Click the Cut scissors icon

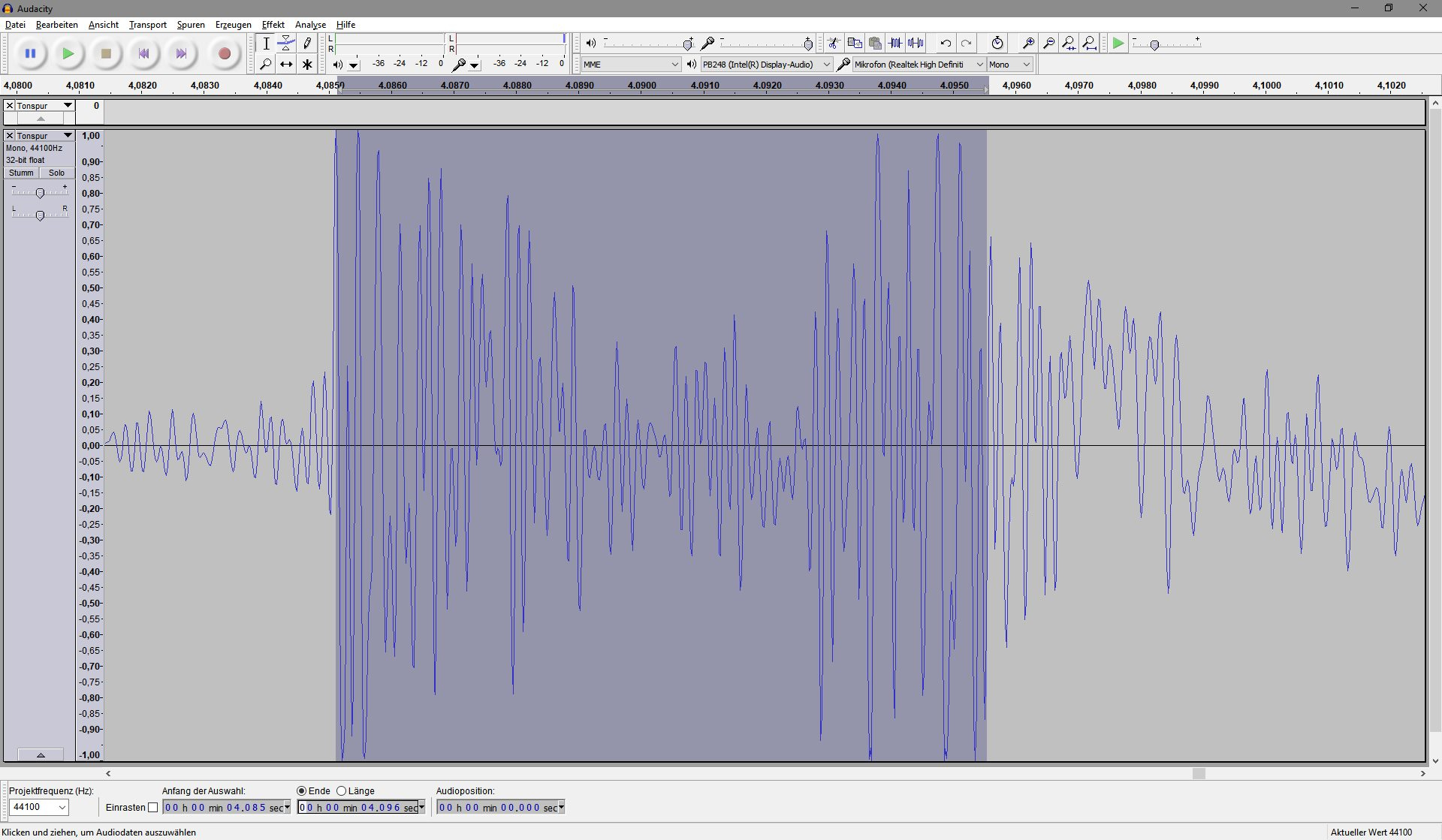pyautogui.click(x=834, y=43)
